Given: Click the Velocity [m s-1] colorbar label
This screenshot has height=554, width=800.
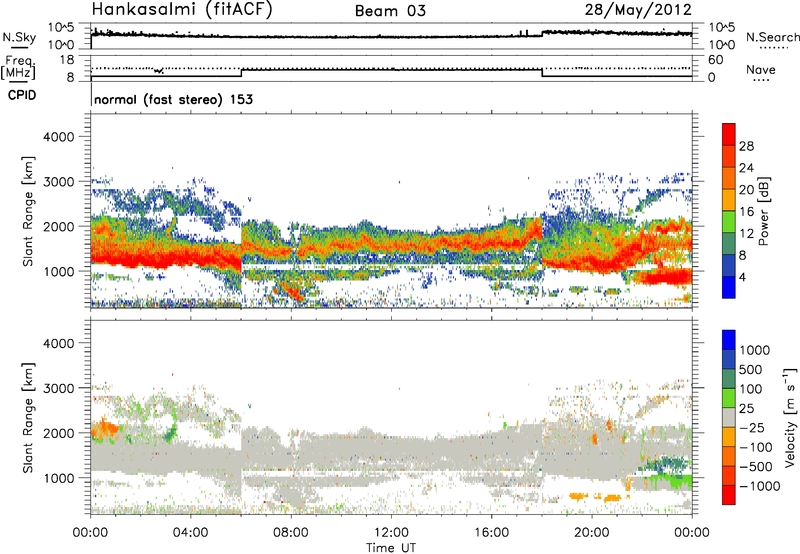Looking at the screenshot, I should 790,417.
